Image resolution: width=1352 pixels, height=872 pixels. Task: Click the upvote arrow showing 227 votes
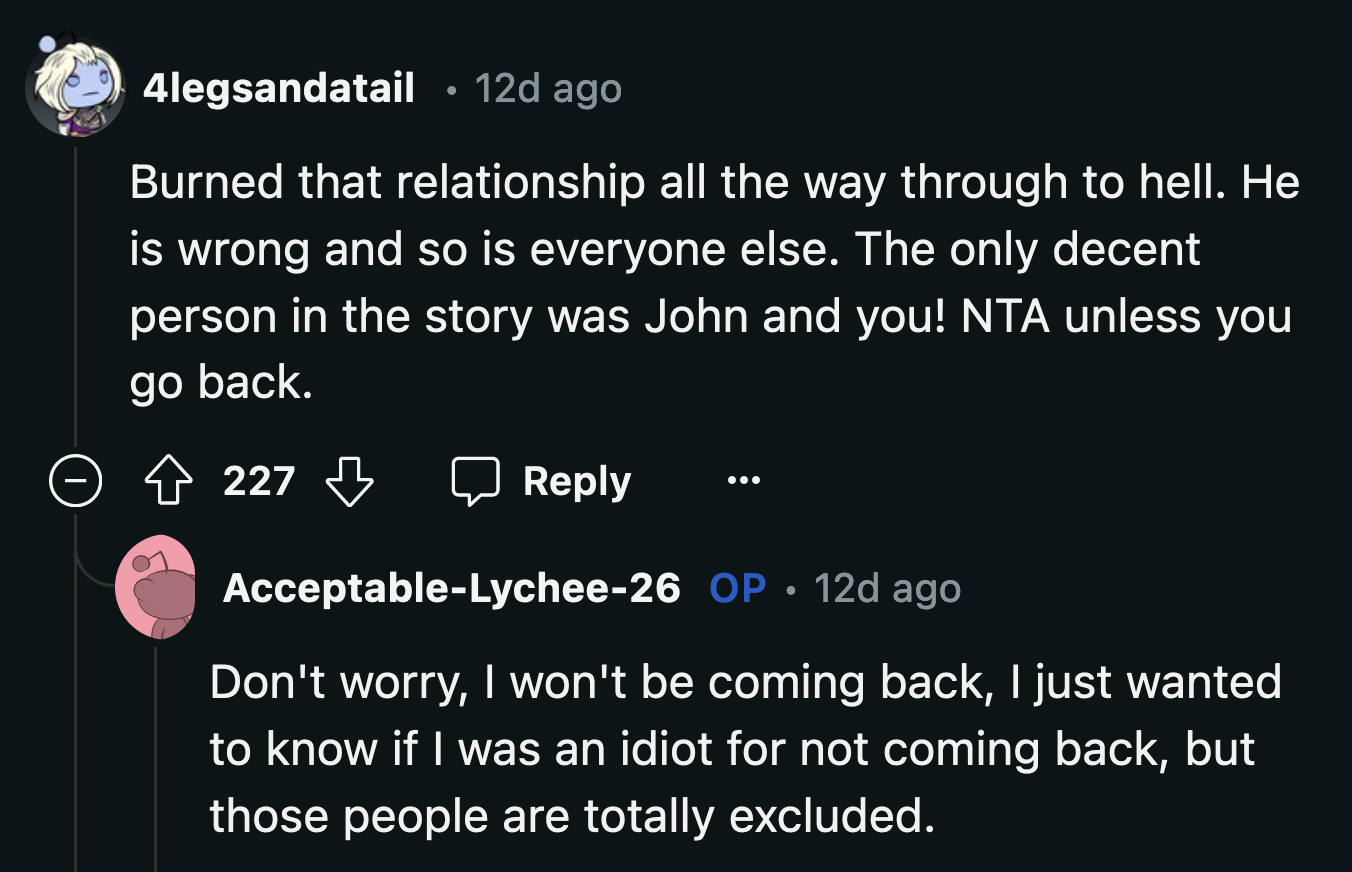point(169,480)
